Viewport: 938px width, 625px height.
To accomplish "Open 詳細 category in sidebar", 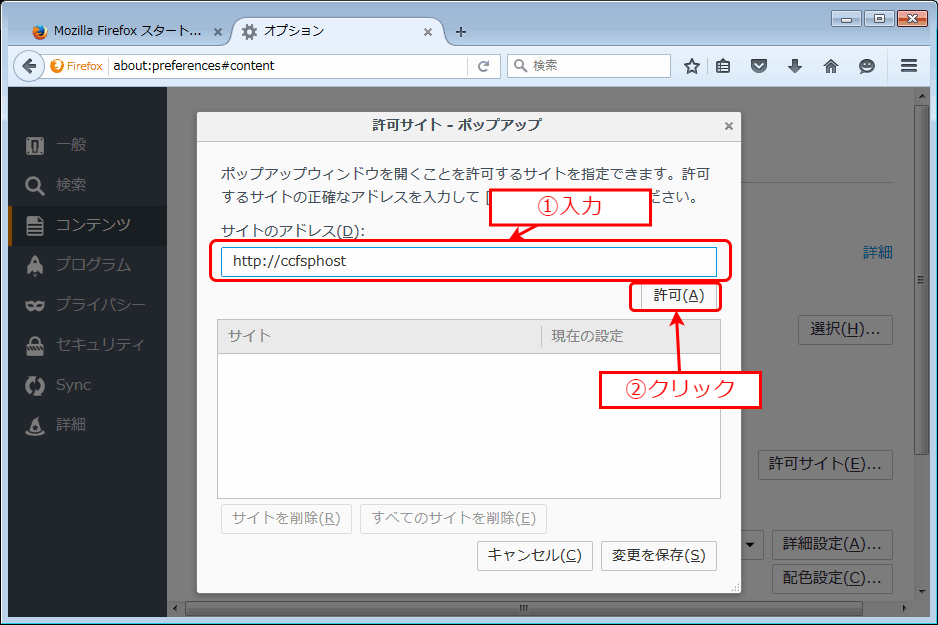I will pos(88,425).
